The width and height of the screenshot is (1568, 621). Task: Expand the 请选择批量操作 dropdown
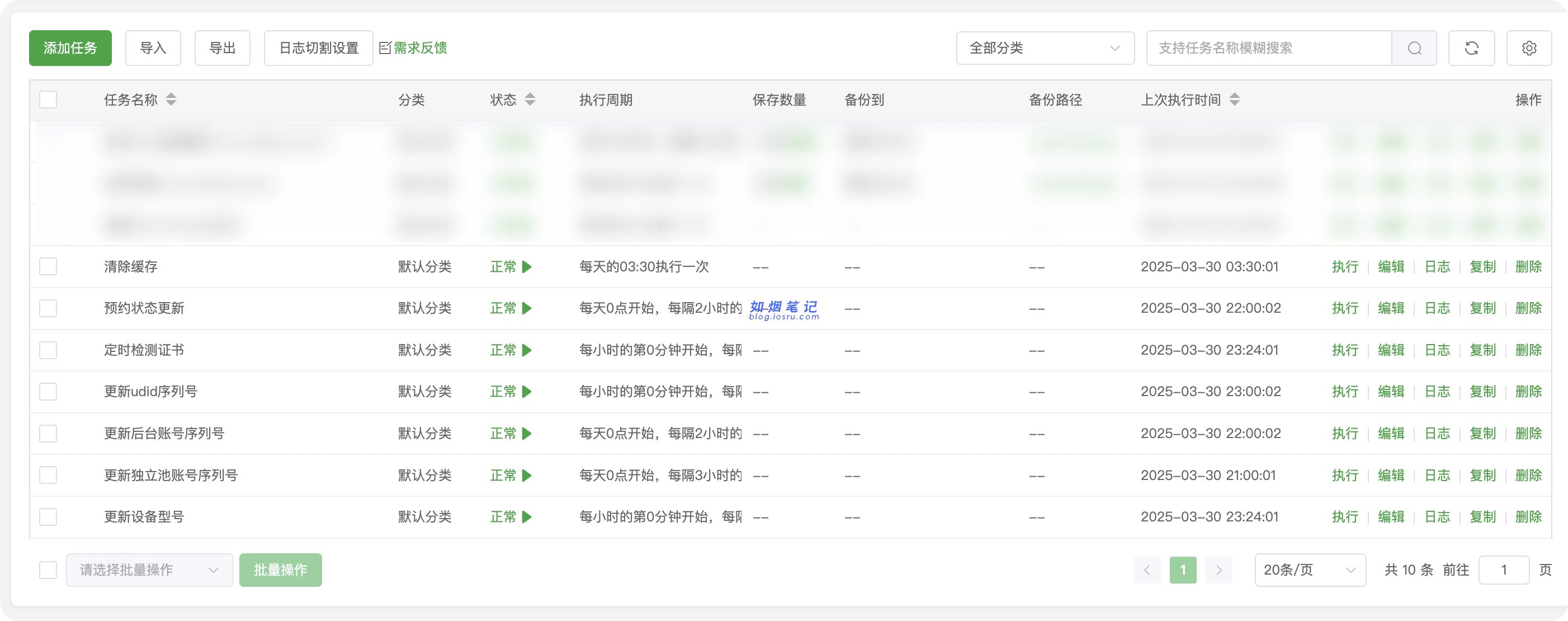149,570
